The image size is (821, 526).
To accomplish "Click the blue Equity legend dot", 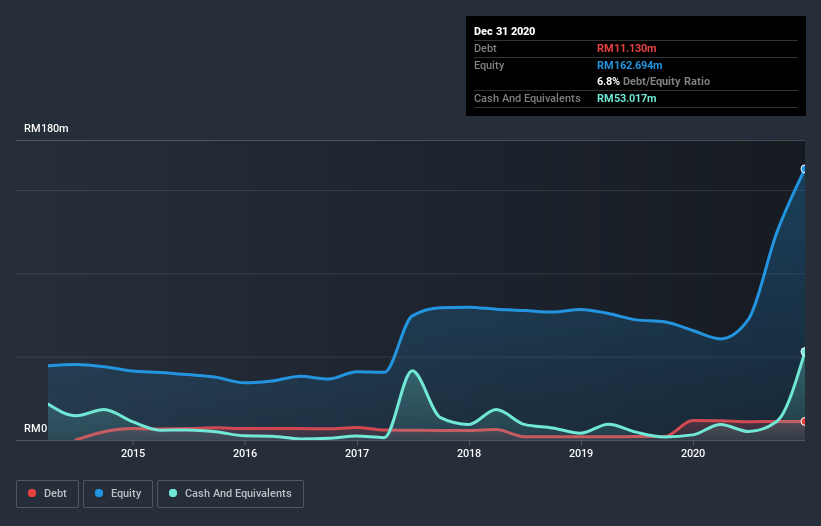I will [x=99, y=493].
